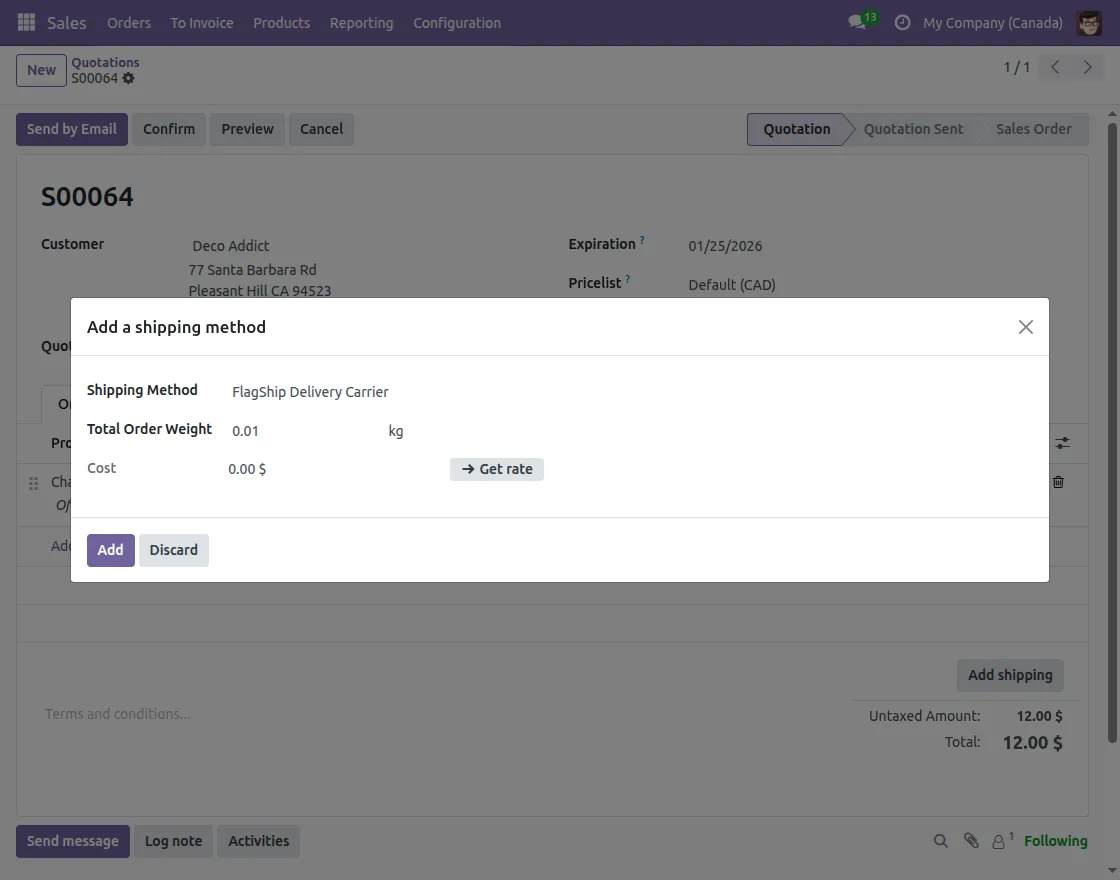Delete the order line using the trash icon
The height and width of the screenshot is (880, 1120).
1058,482
